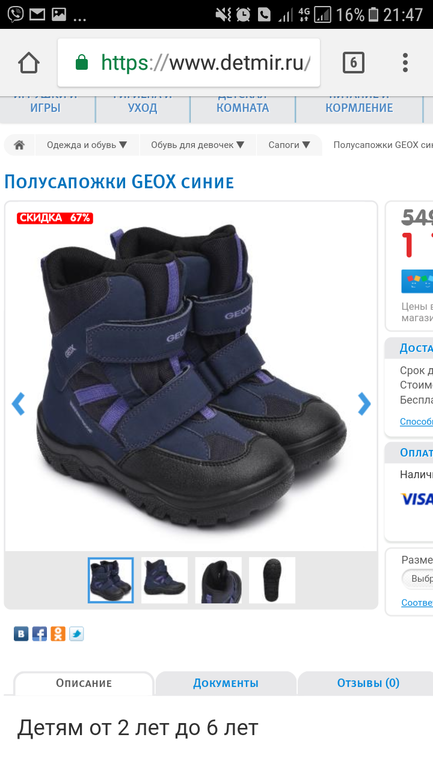
Task: Share on VK social icon
Action: pos(21,634)
